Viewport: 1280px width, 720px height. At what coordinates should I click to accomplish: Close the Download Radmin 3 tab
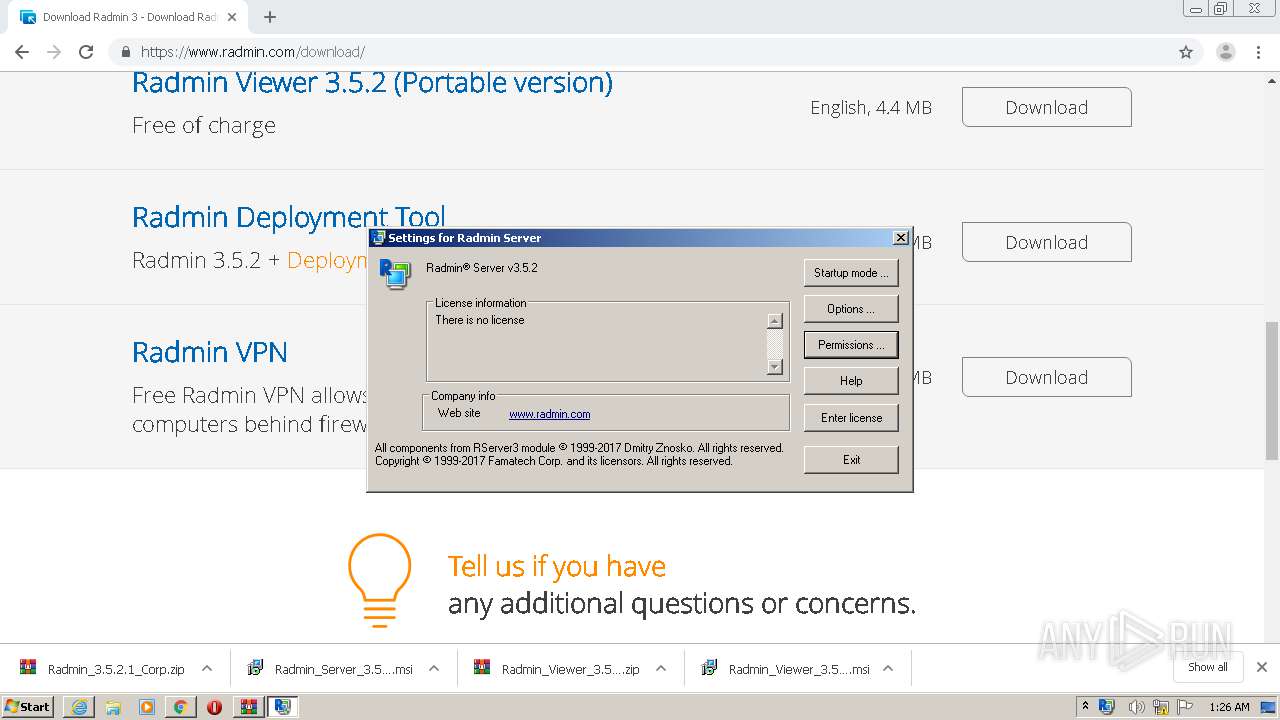[x=232, y=17]
